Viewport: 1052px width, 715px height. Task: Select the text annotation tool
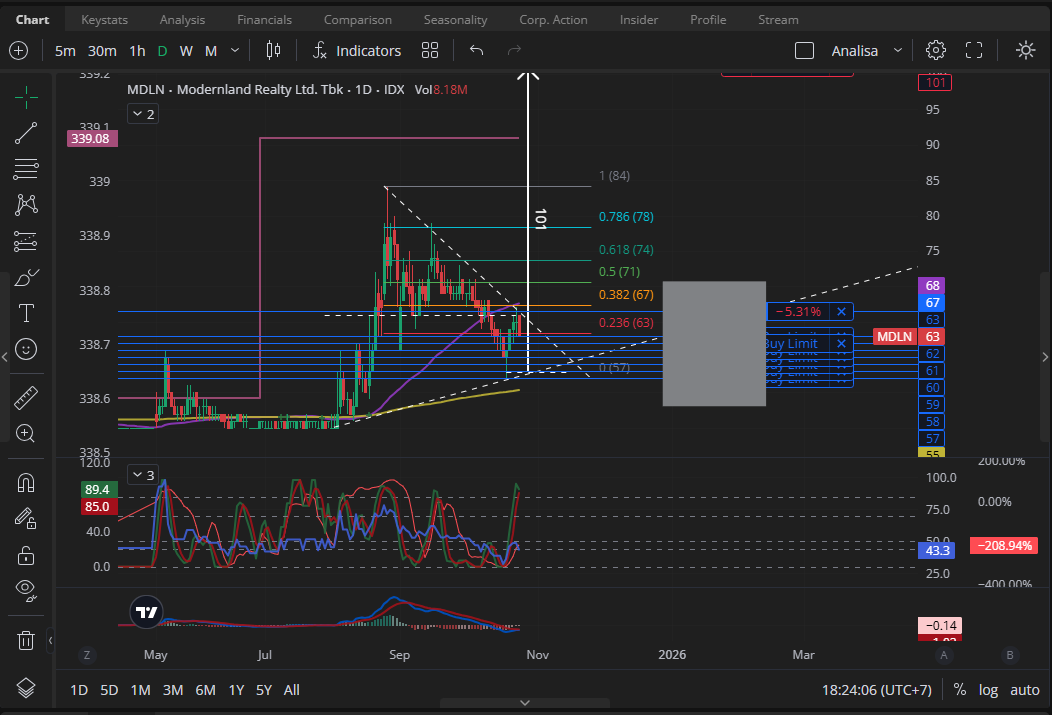tap(26, 313)
